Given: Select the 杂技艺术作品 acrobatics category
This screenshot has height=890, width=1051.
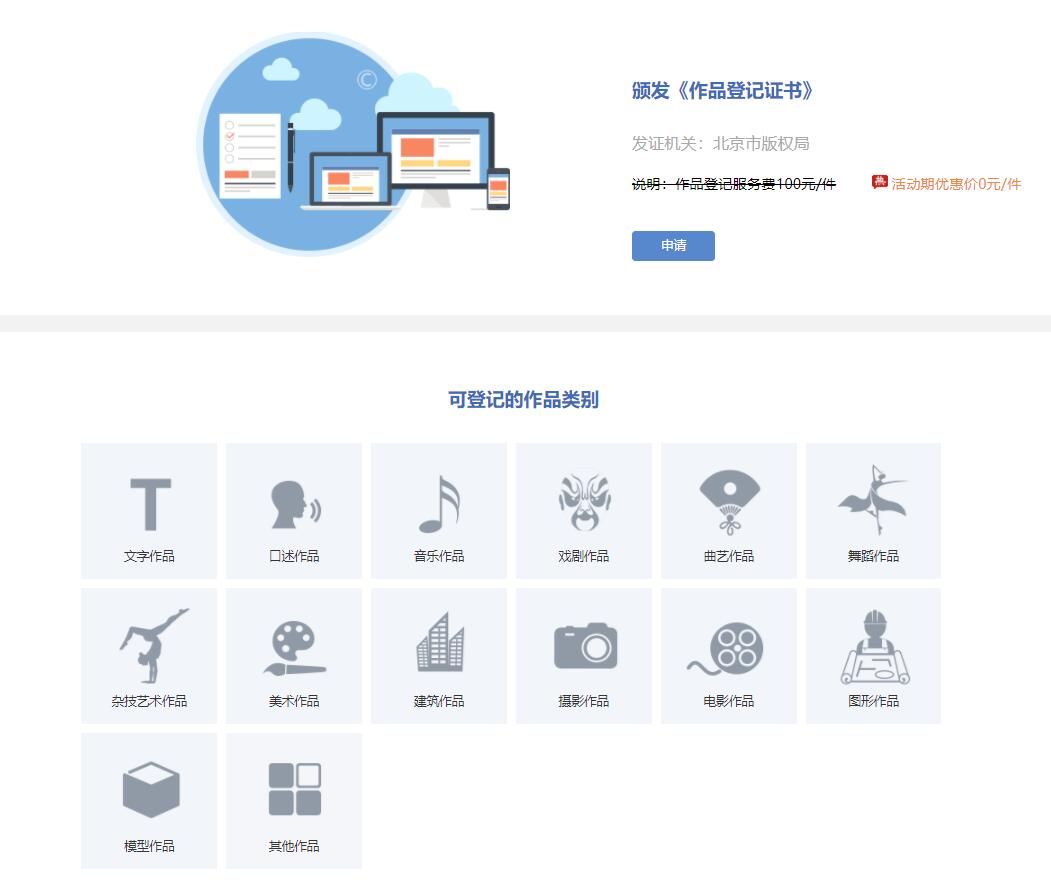Looking at the screenshot, I should (x=148, y=655).
